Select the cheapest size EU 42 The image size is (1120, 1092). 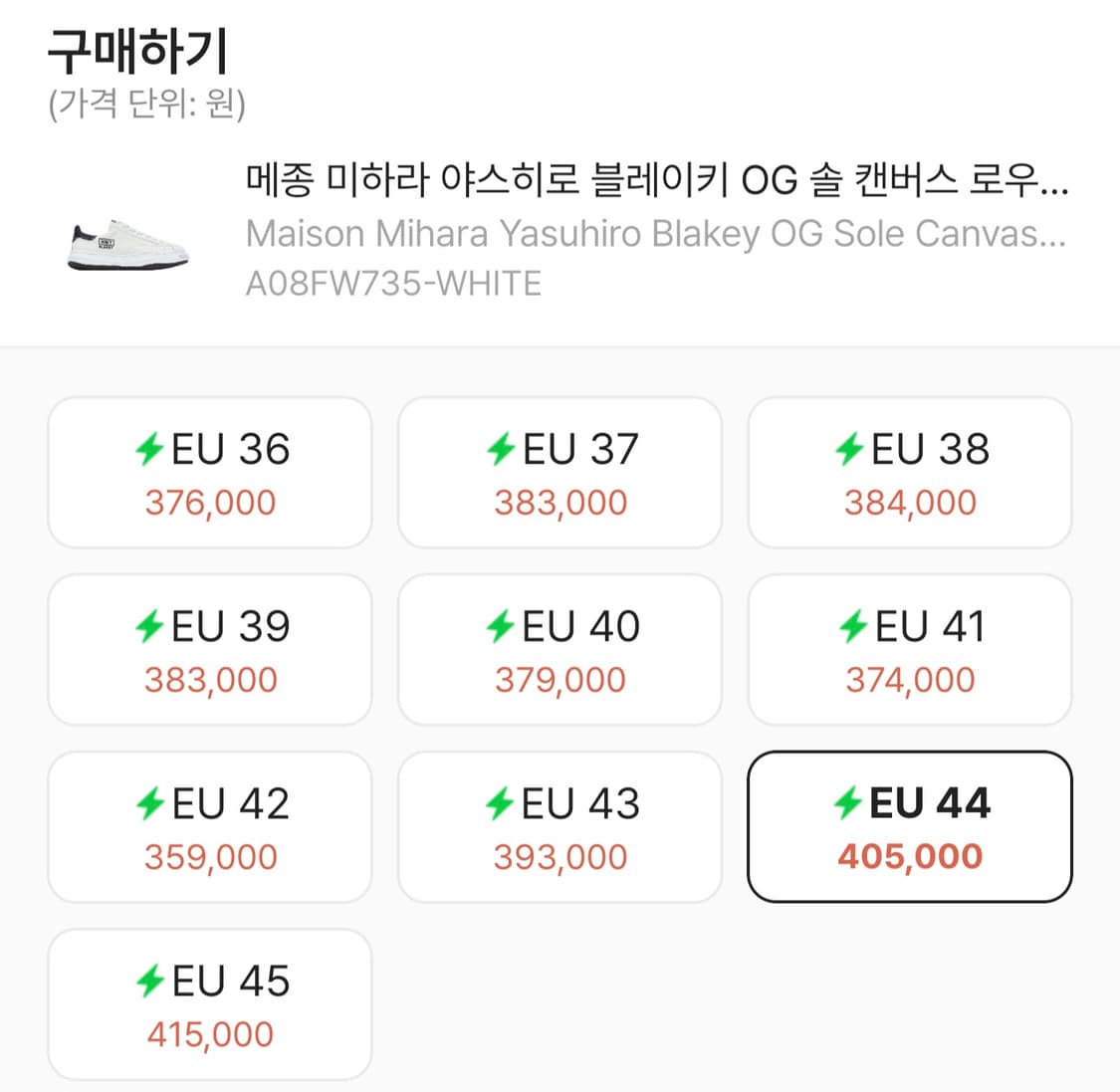208,826
